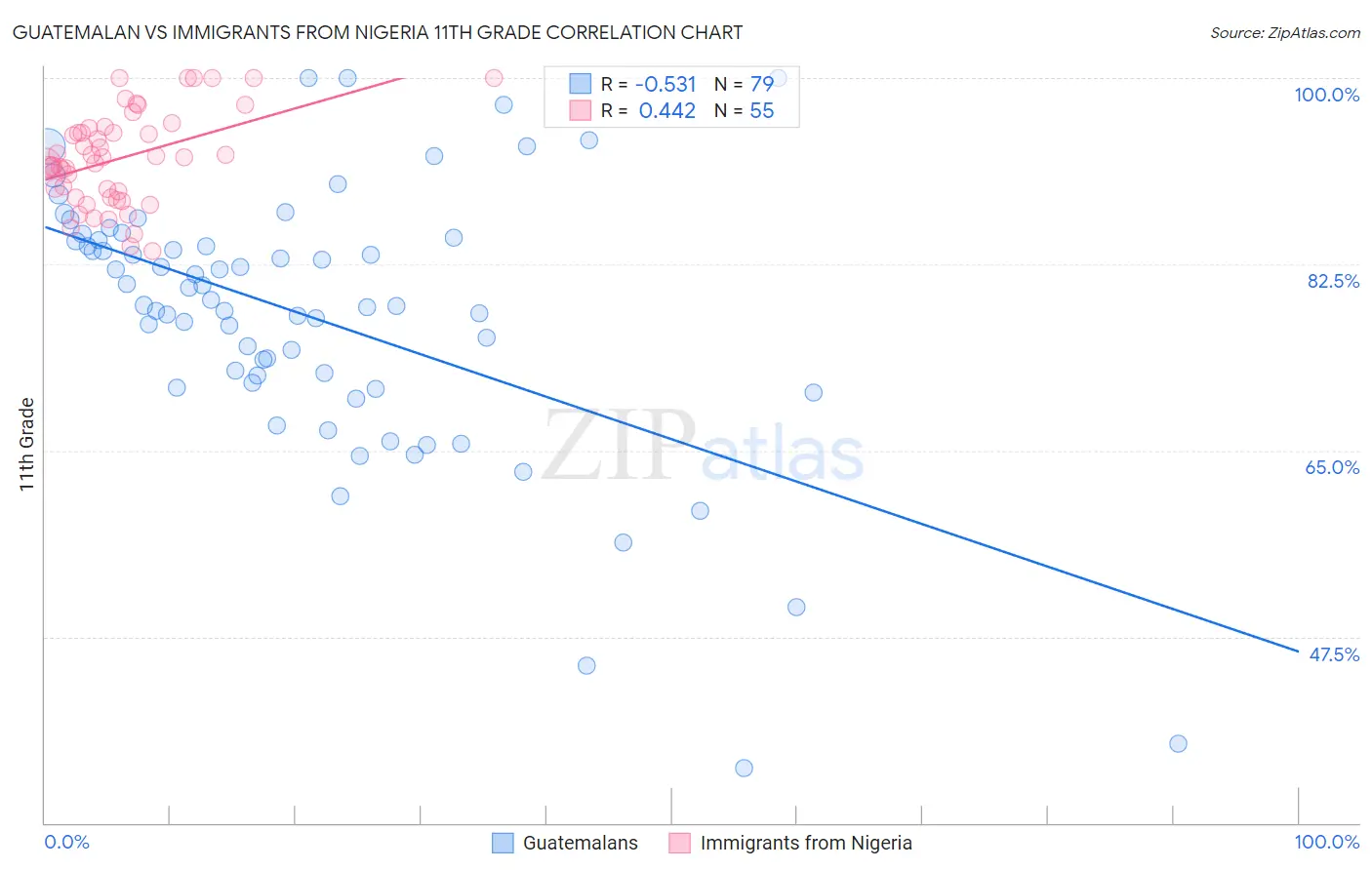Click the lowest blue data point near 35%

(744, 768)
